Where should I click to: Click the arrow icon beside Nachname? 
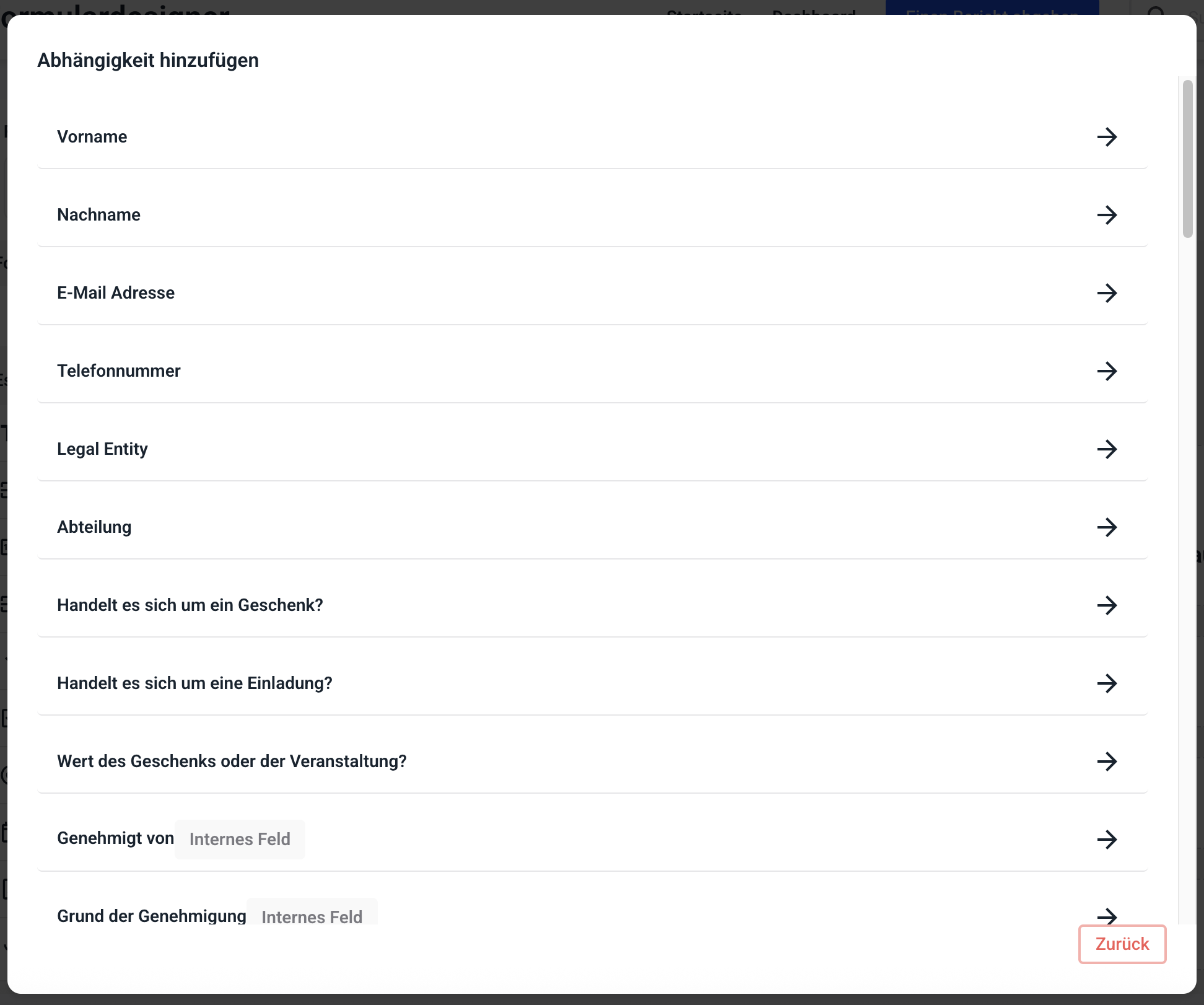pyautogui.click(x=1107, y=215)
